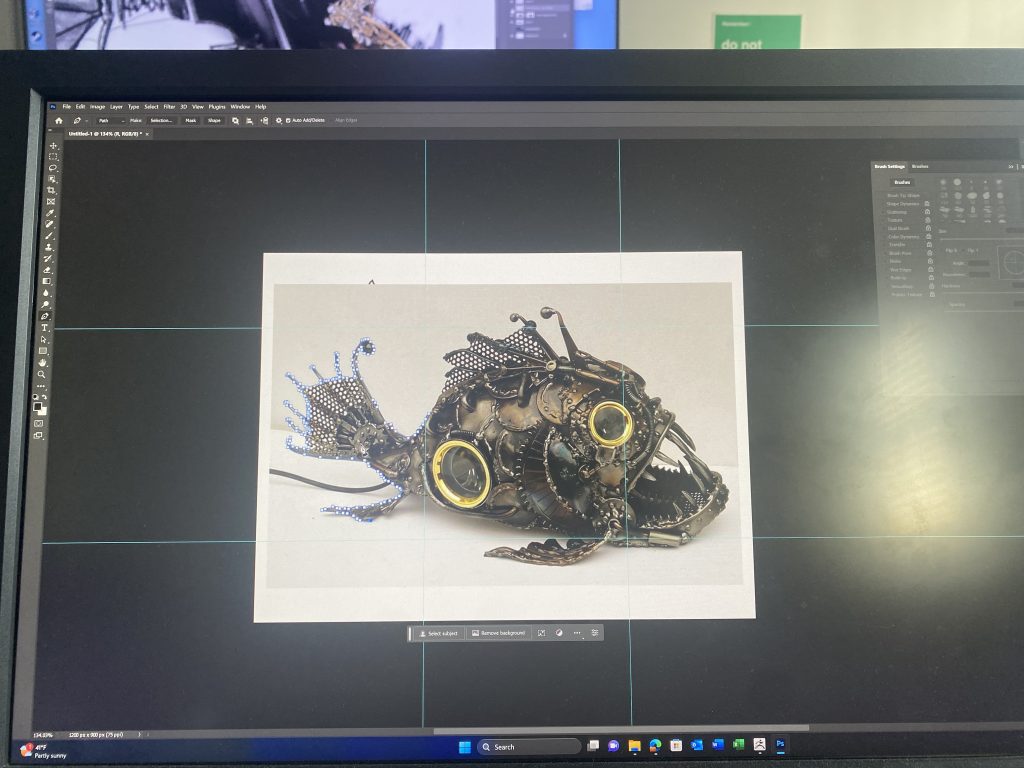
Task: Select the Rectangle shape tool
Action: coord(43,351)
